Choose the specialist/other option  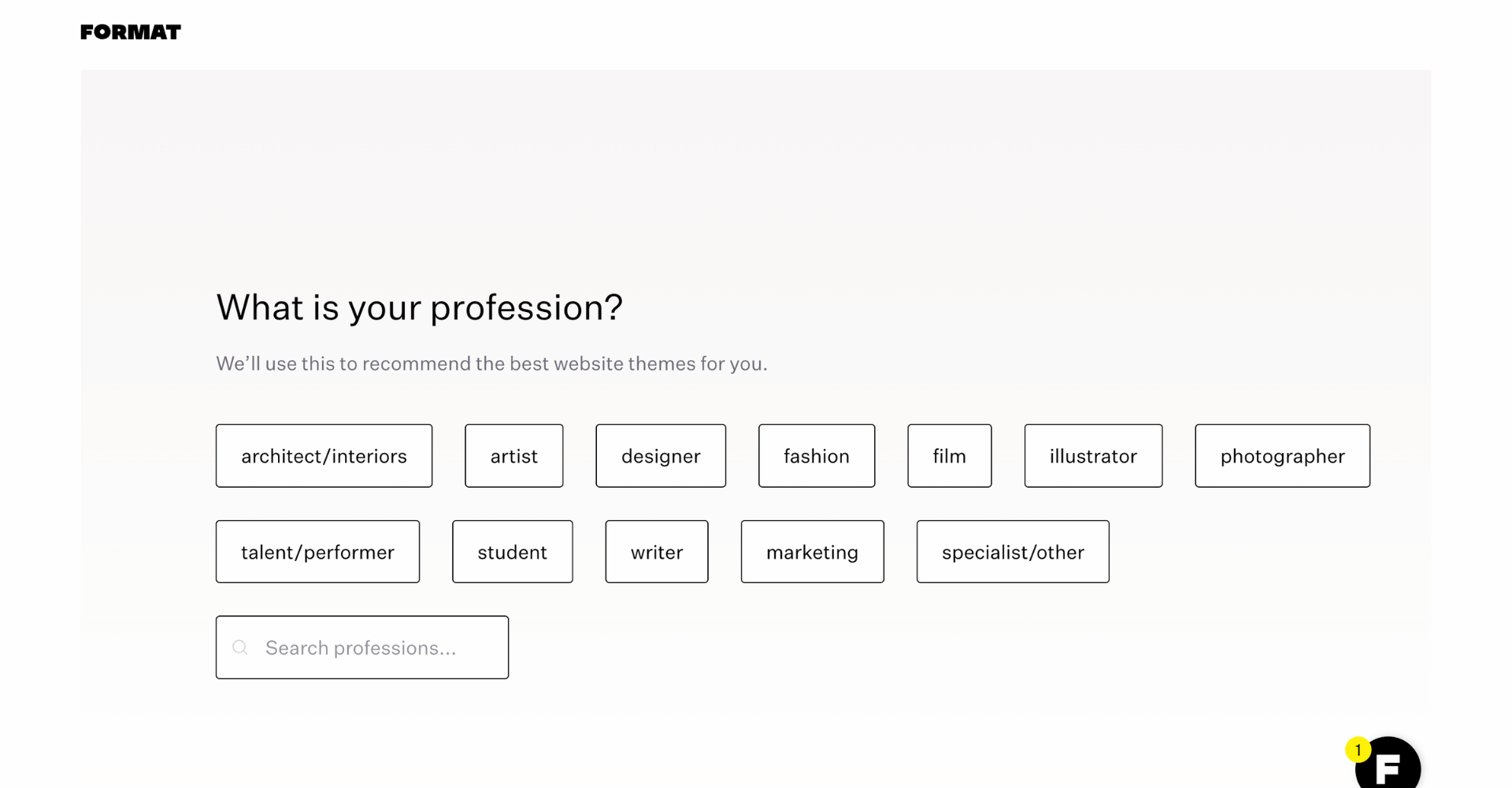(x=1013, y=552)
